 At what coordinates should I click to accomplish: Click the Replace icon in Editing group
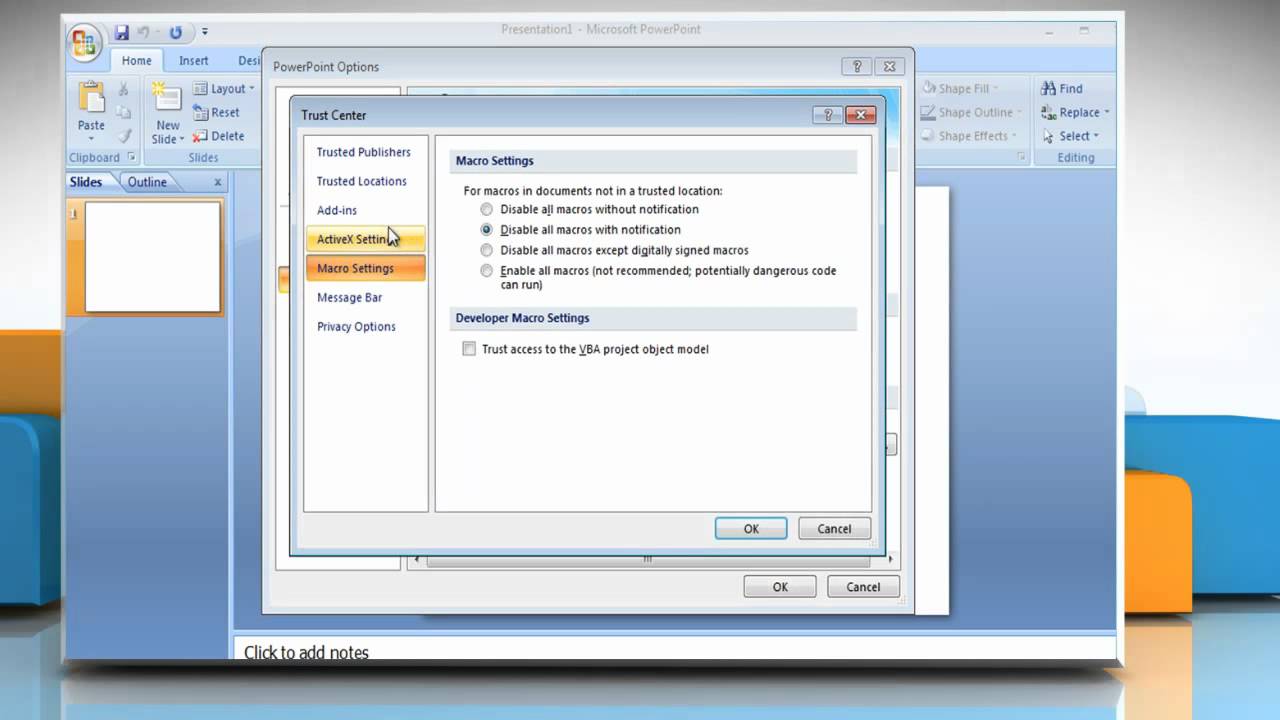(1048, 112)
